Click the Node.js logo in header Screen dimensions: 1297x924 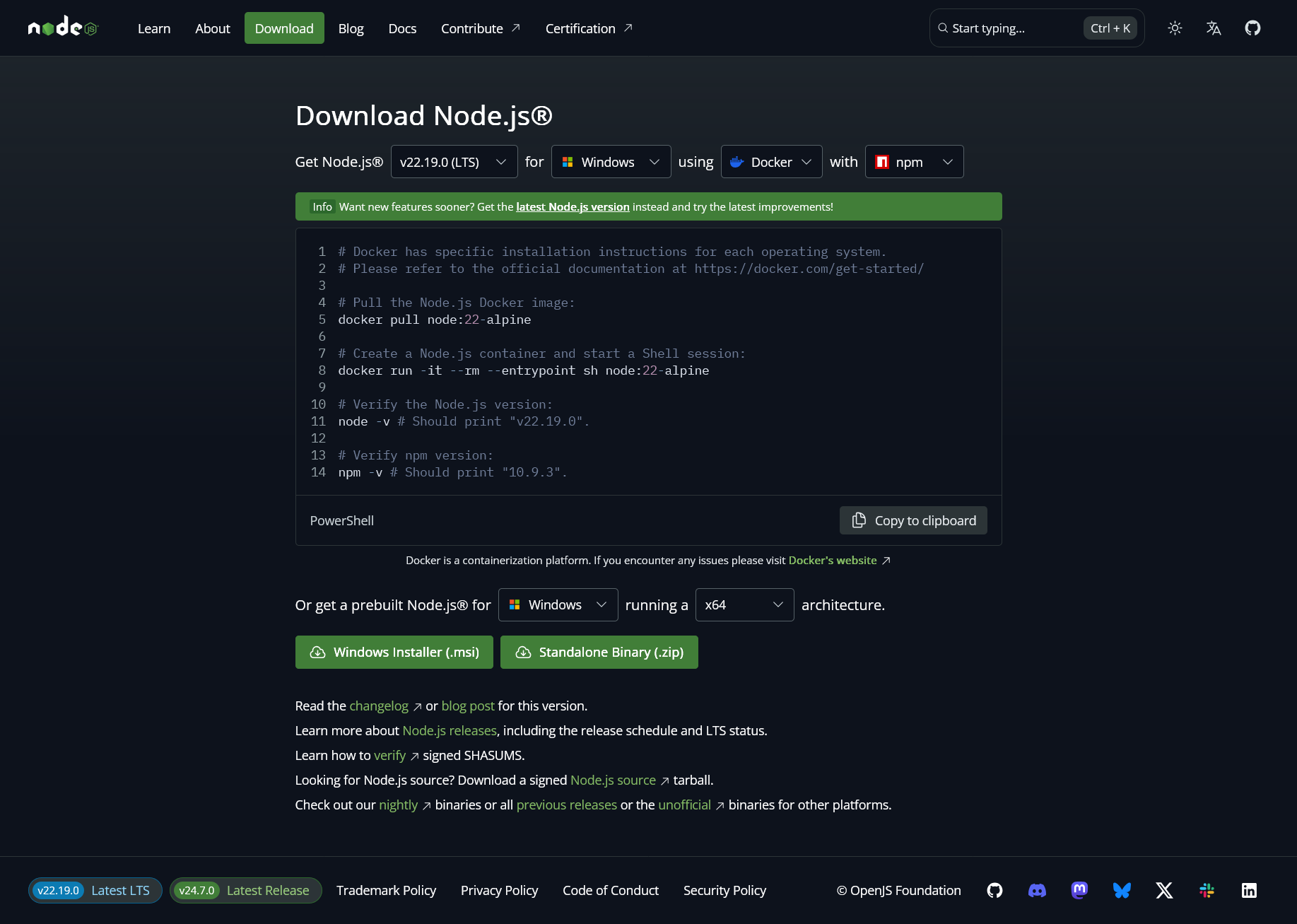[63, 28]
